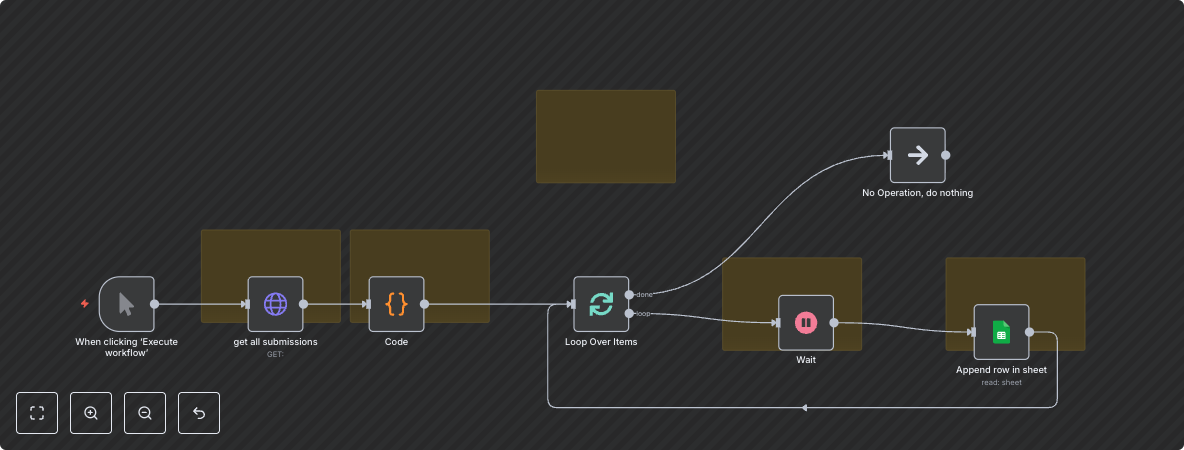Click the output connector of get all submissions
This screenshot has width=1184, height=450.
point(304,304)
